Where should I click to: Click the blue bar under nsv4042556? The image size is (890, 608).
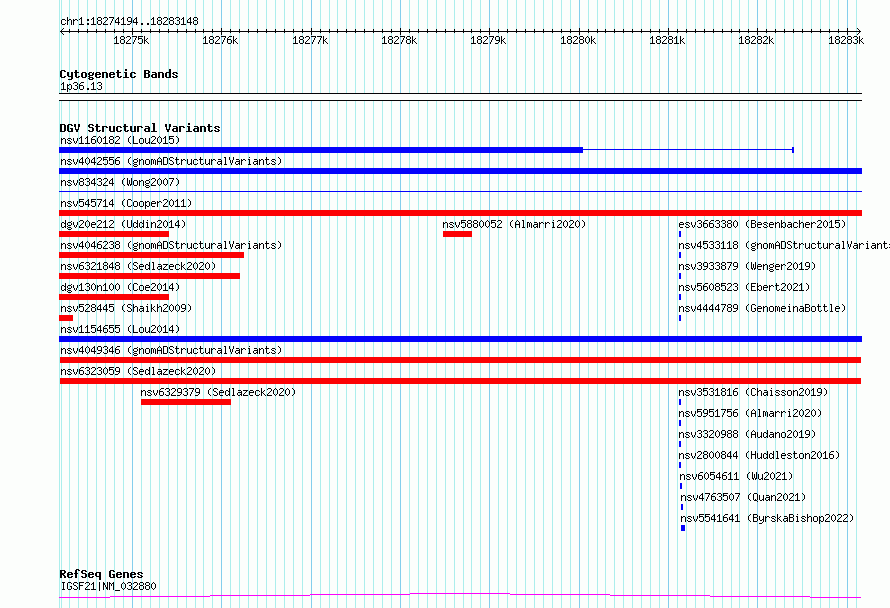click(x=460, y=171)
